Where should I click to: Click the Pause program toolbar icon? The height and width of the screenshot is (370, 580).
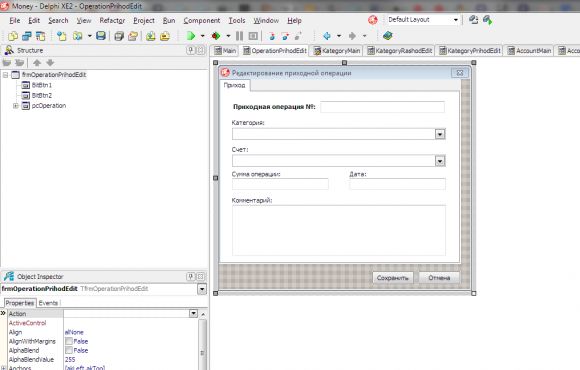point(240,36)
